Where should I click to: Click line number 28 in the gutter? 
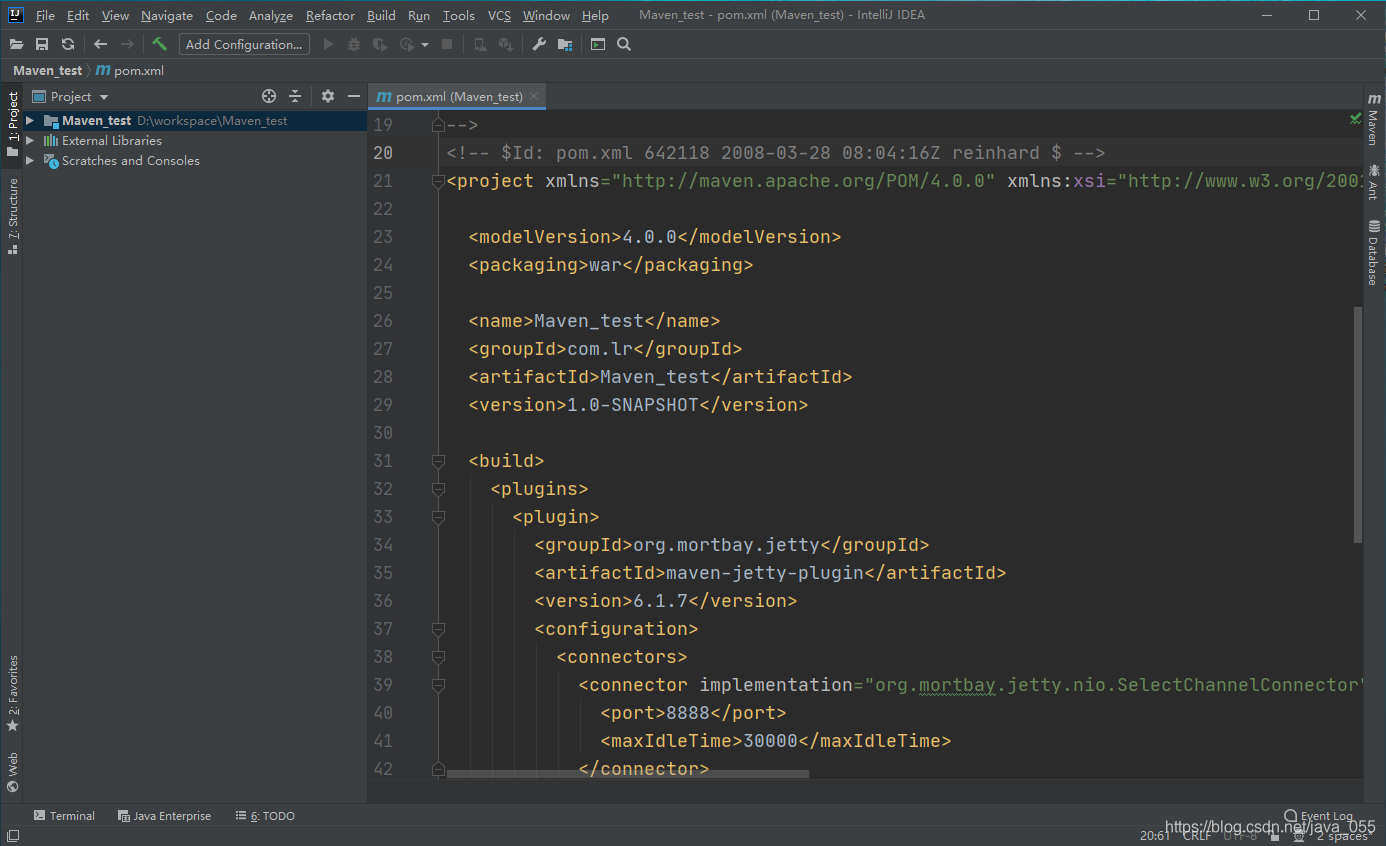coord(382,377)
